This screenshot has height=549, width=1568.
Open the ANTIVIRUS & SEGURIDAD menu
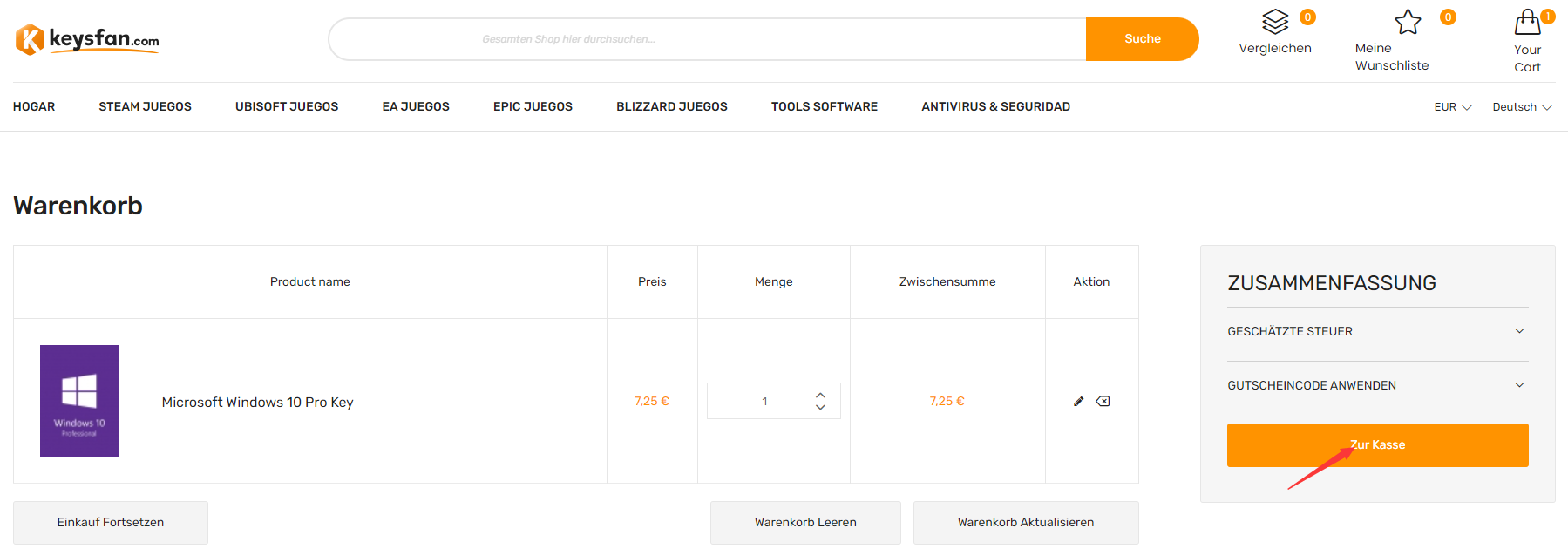[996, 106]
